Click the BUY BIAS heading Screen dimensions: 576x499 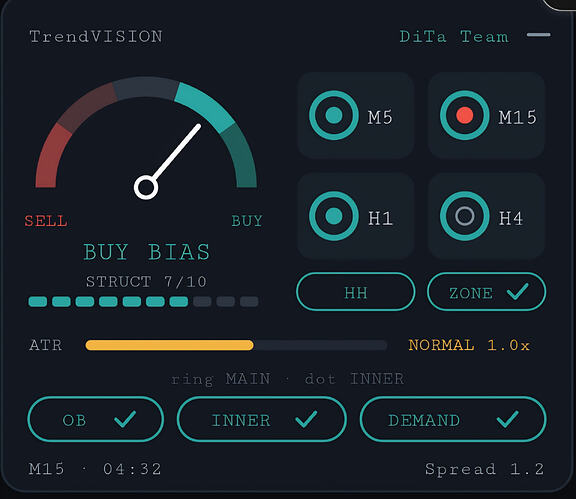[x=147, y=252]
